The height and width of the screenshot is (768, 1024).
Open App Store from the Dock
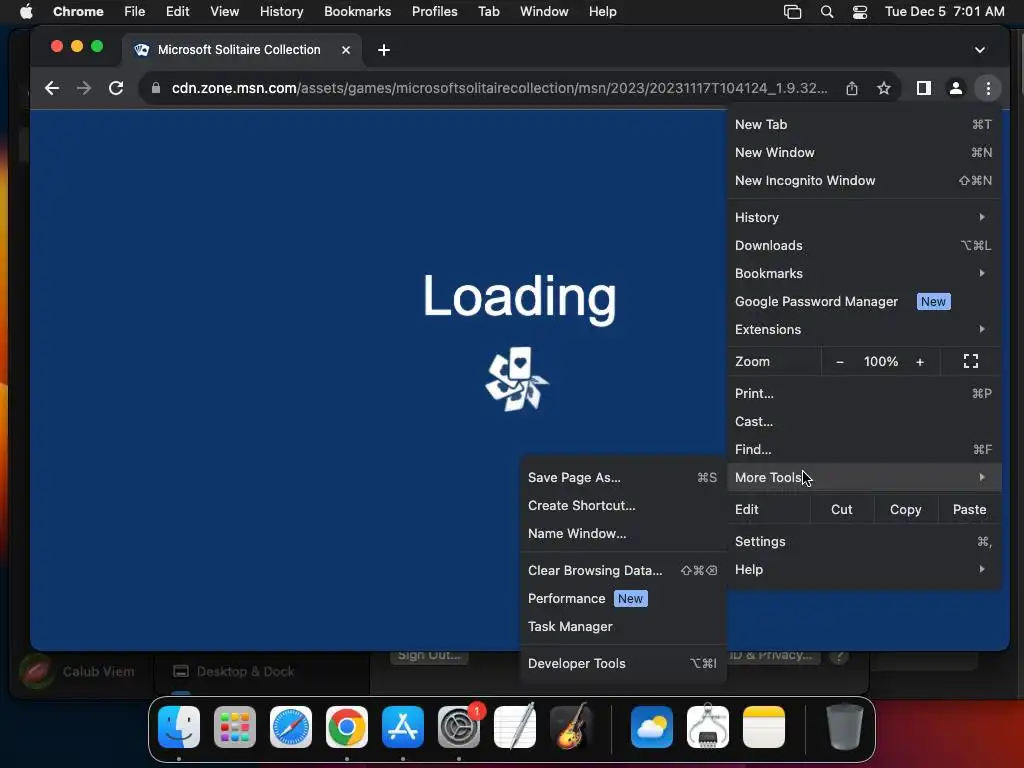[403, 727]
